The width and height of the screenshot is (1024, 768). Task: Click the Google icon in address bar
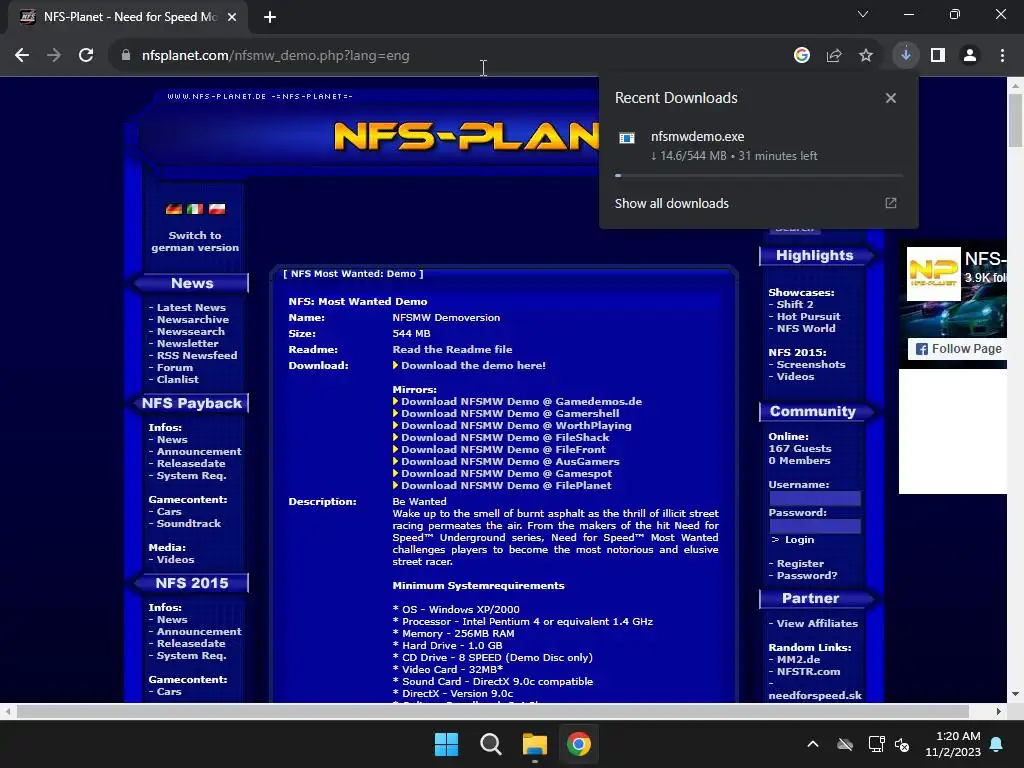(x=801, y=56)
